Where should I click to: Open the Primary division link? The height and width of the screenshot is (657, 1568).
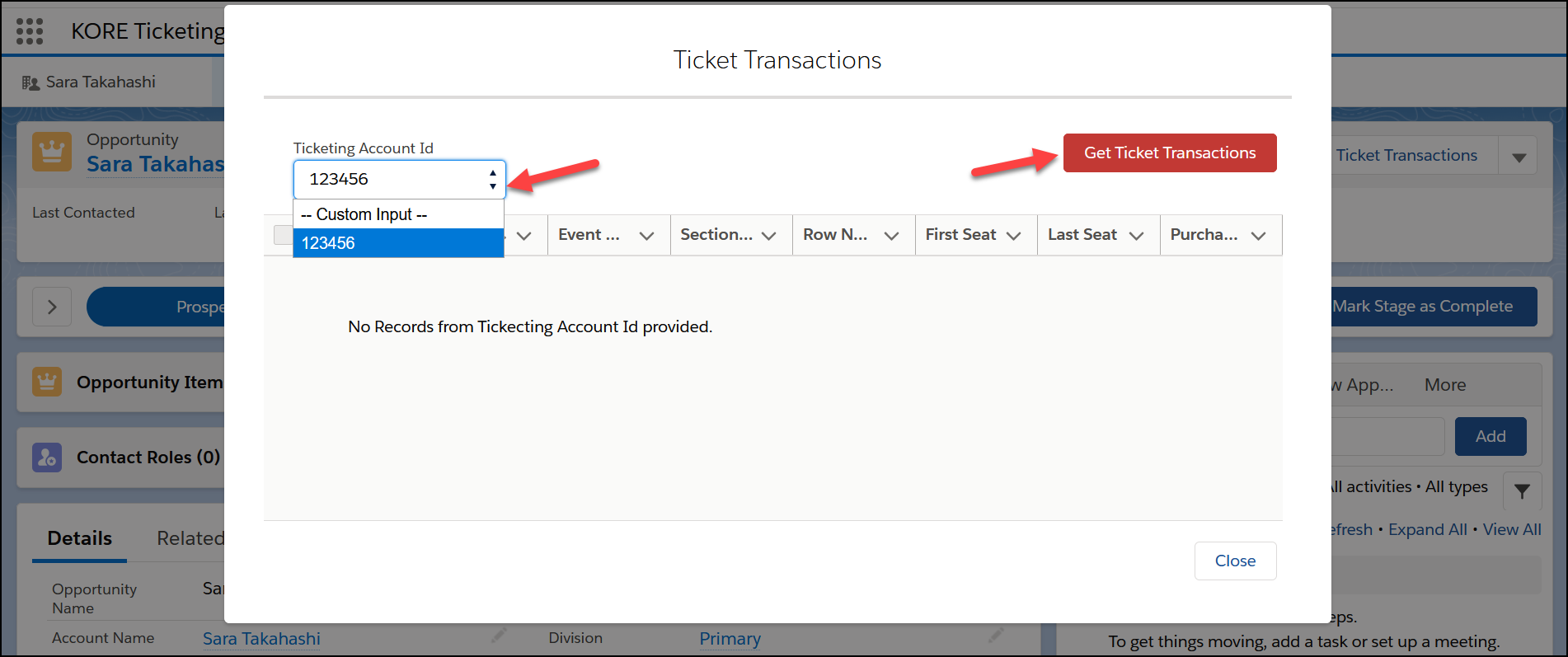730,639
